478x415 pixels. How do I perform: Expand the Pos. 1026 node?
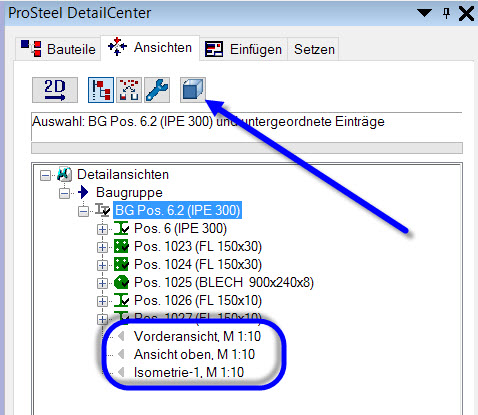(102, 301)
